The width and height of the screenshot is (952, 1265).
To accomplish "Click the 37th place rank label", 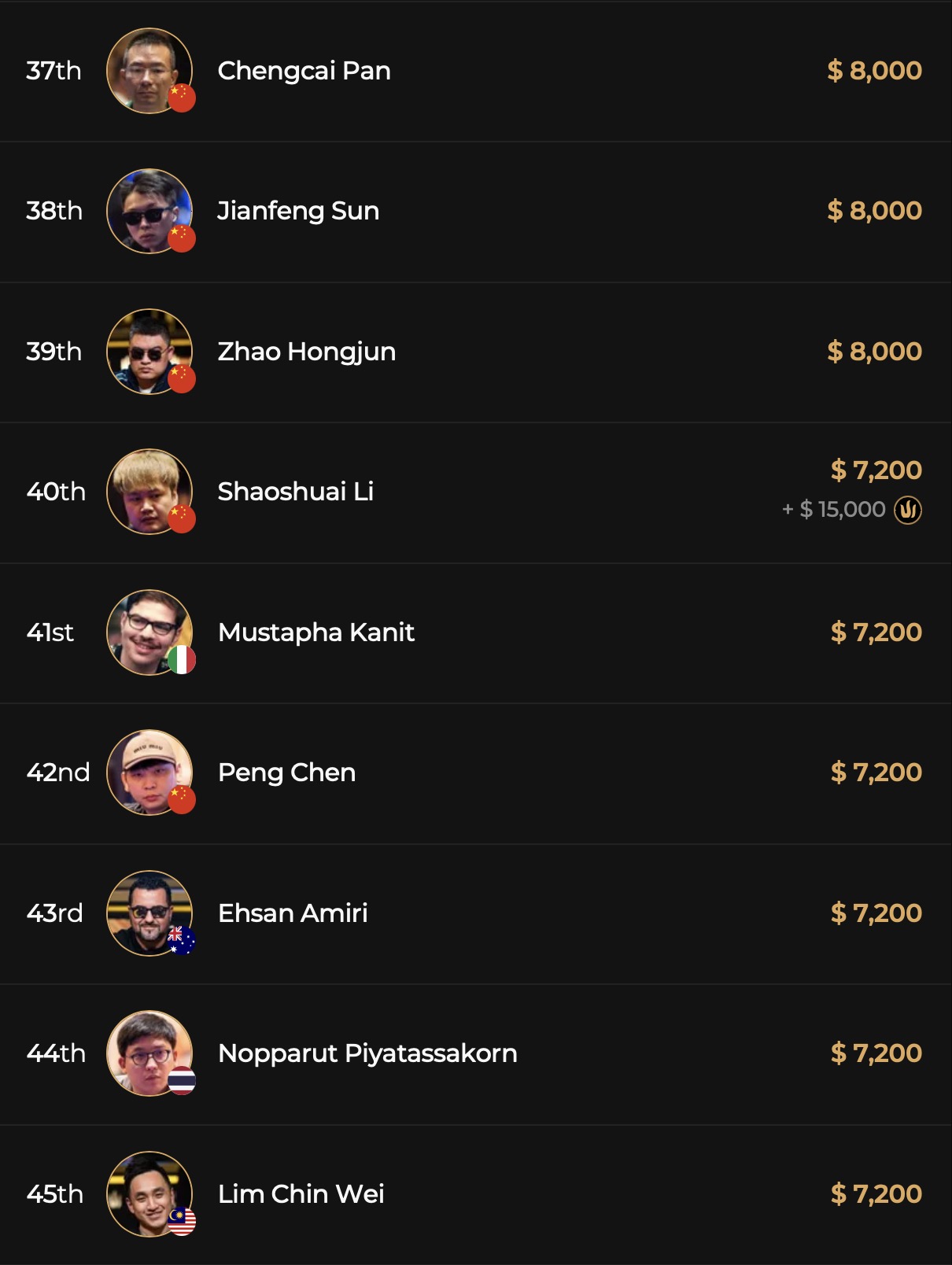I will point(54,71).
